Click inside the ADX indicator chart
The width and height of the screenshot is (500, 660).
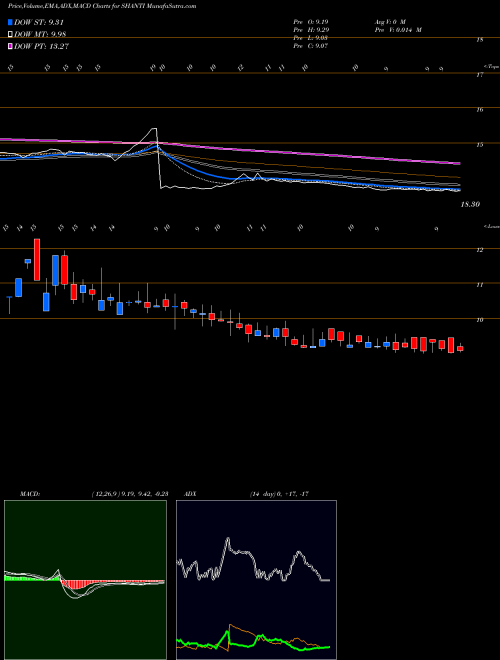pos(256,580)
